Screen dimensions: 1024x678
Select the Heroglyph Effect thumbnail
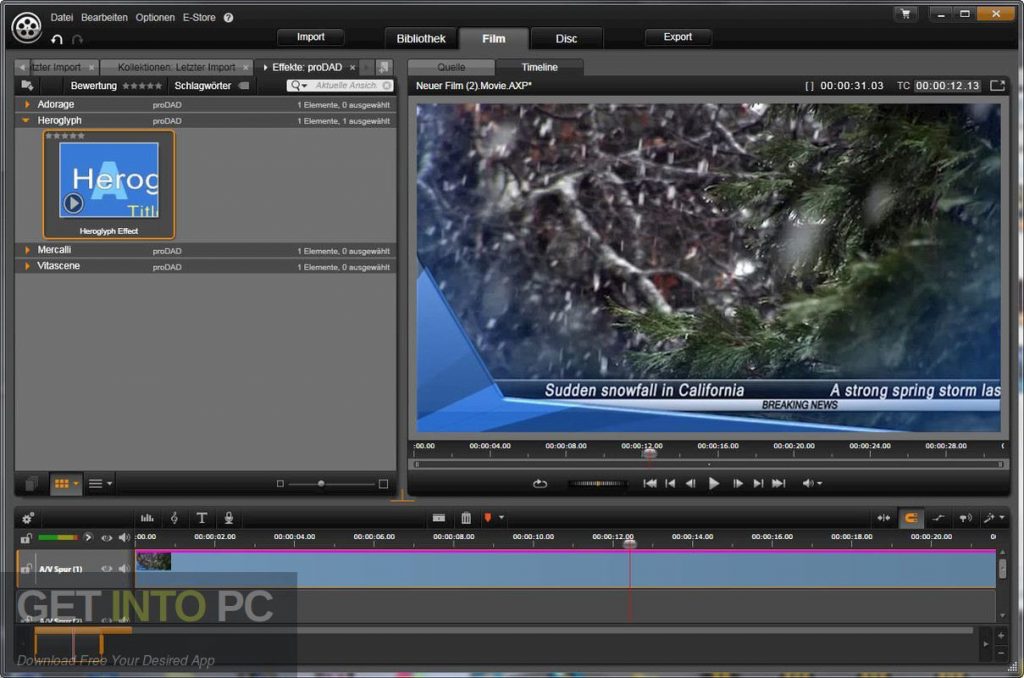pyautogui.click(x=109, y=184)
